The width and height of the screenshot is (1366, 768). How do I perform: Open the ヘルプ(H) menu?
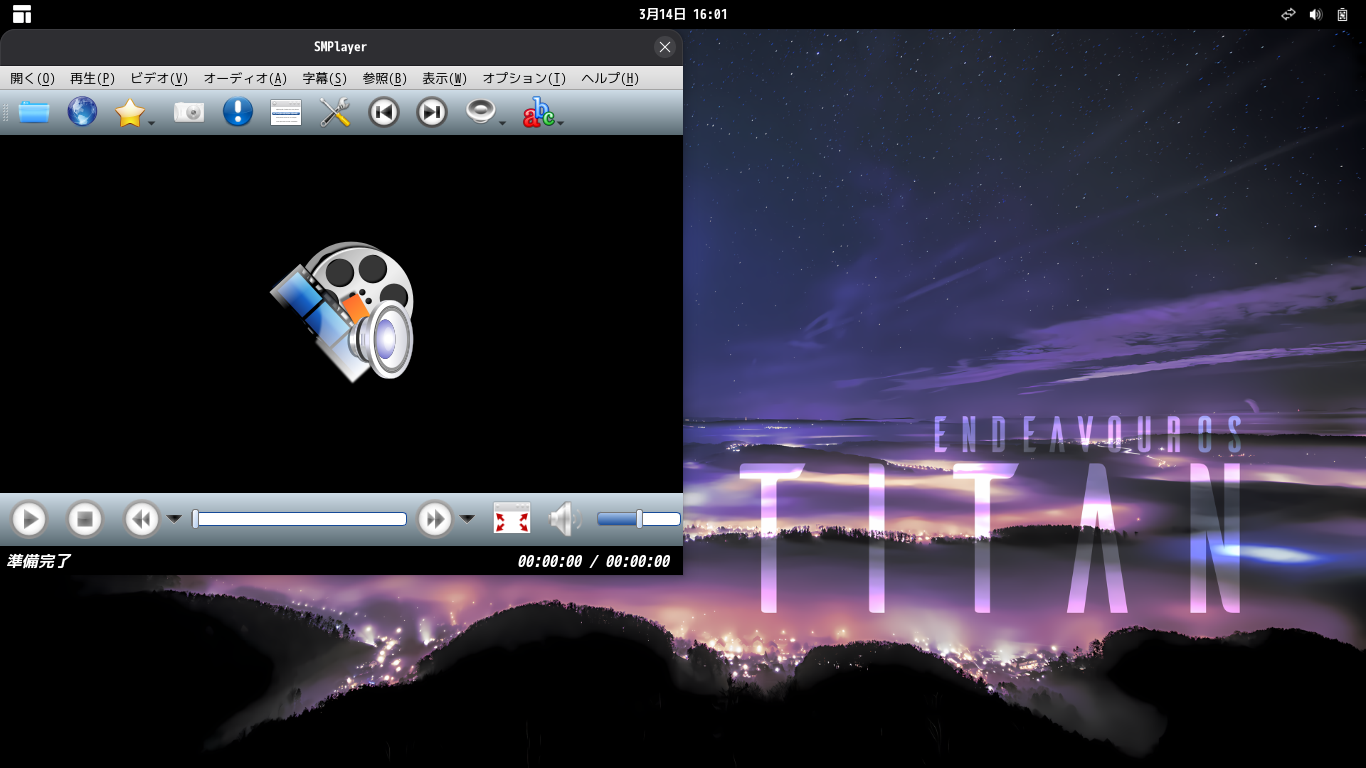[x=610, y=79]
